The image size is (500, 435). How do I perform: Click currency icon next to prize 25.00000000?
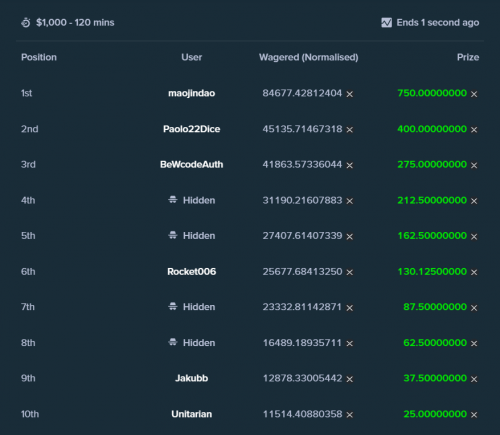pos(474,415)
